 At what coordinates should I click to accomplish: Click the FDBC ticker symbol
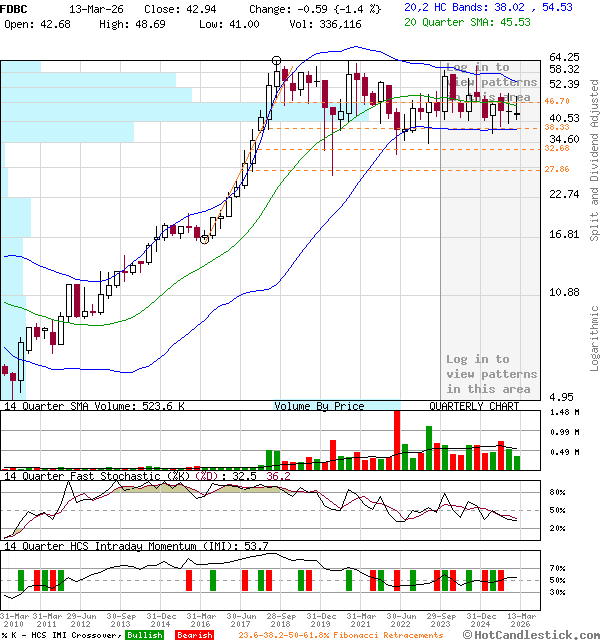tap(16, 6)
